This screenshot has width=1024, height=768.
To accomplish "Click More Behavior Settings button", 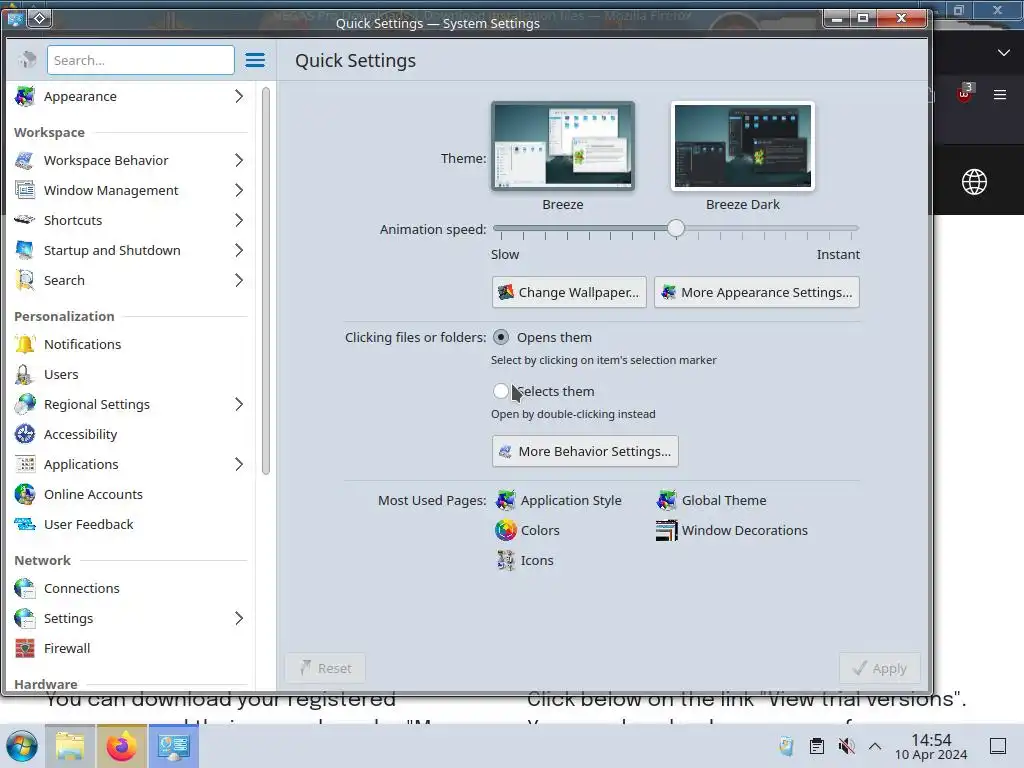I will pos(585,451).
